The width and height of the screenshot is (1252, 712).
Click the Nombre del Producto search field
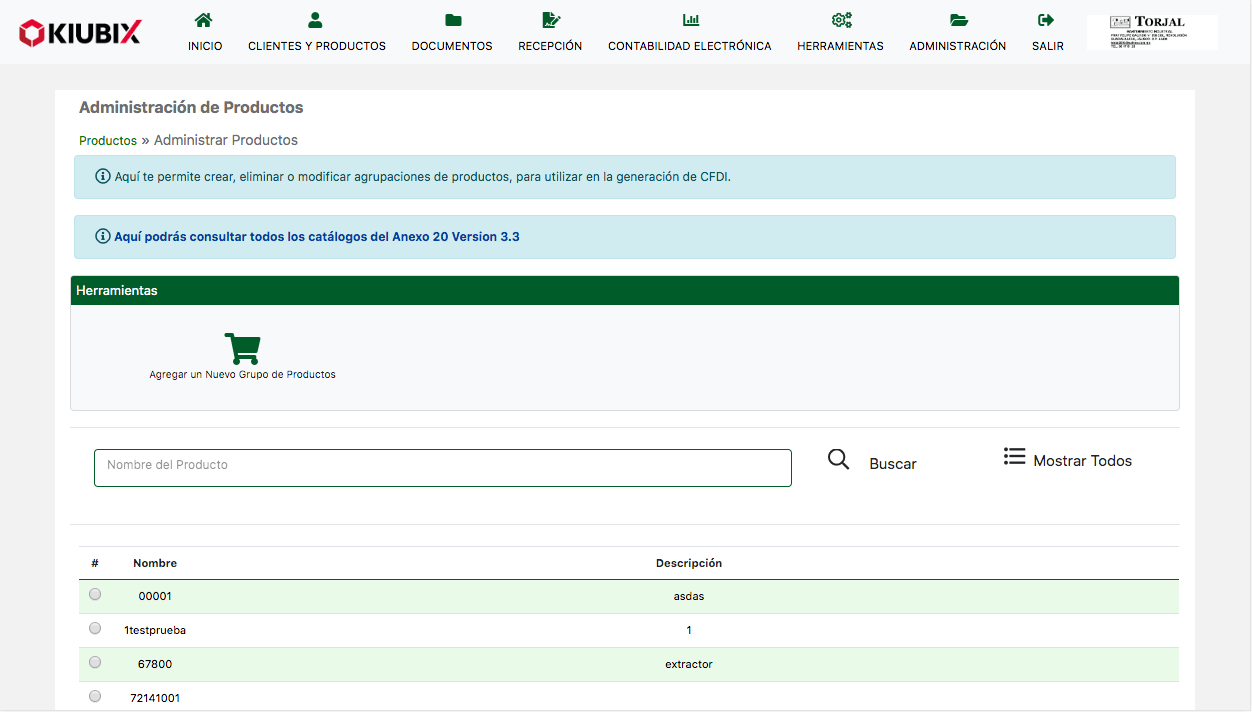click(x=442, y=468)
